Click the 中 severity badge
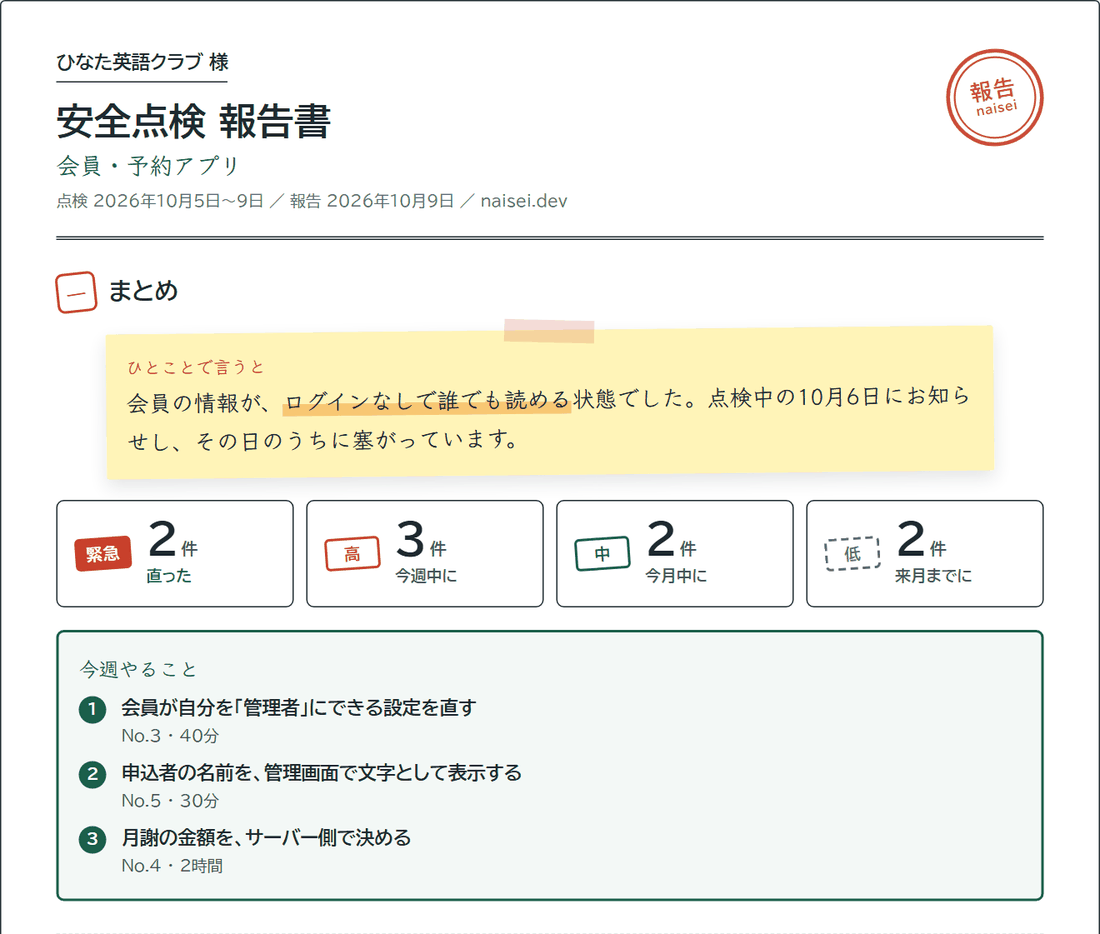Viewport: 1100px width, 934px height. 602,554
